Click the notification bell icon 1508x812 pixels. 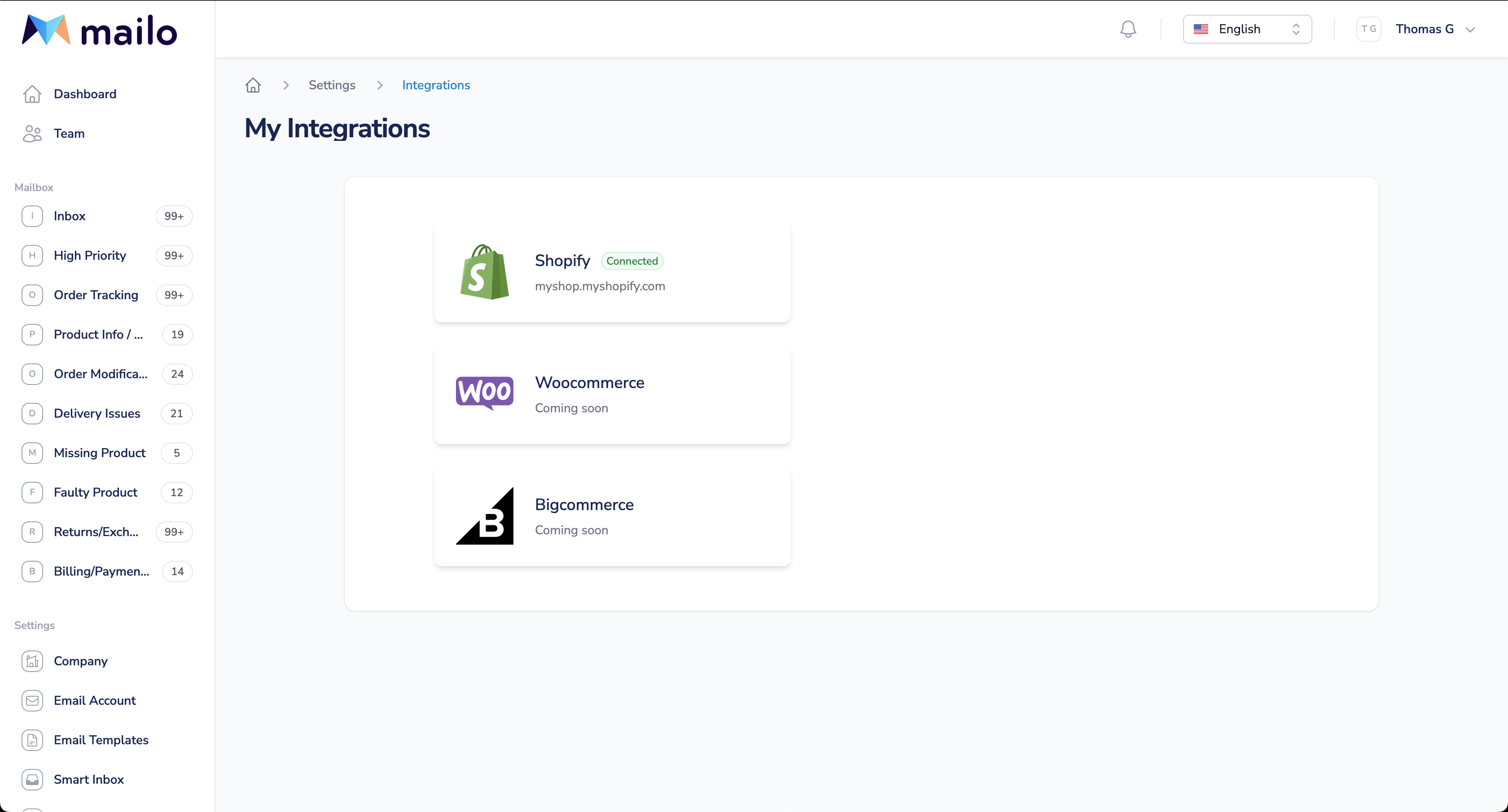tap(1128, 28)
